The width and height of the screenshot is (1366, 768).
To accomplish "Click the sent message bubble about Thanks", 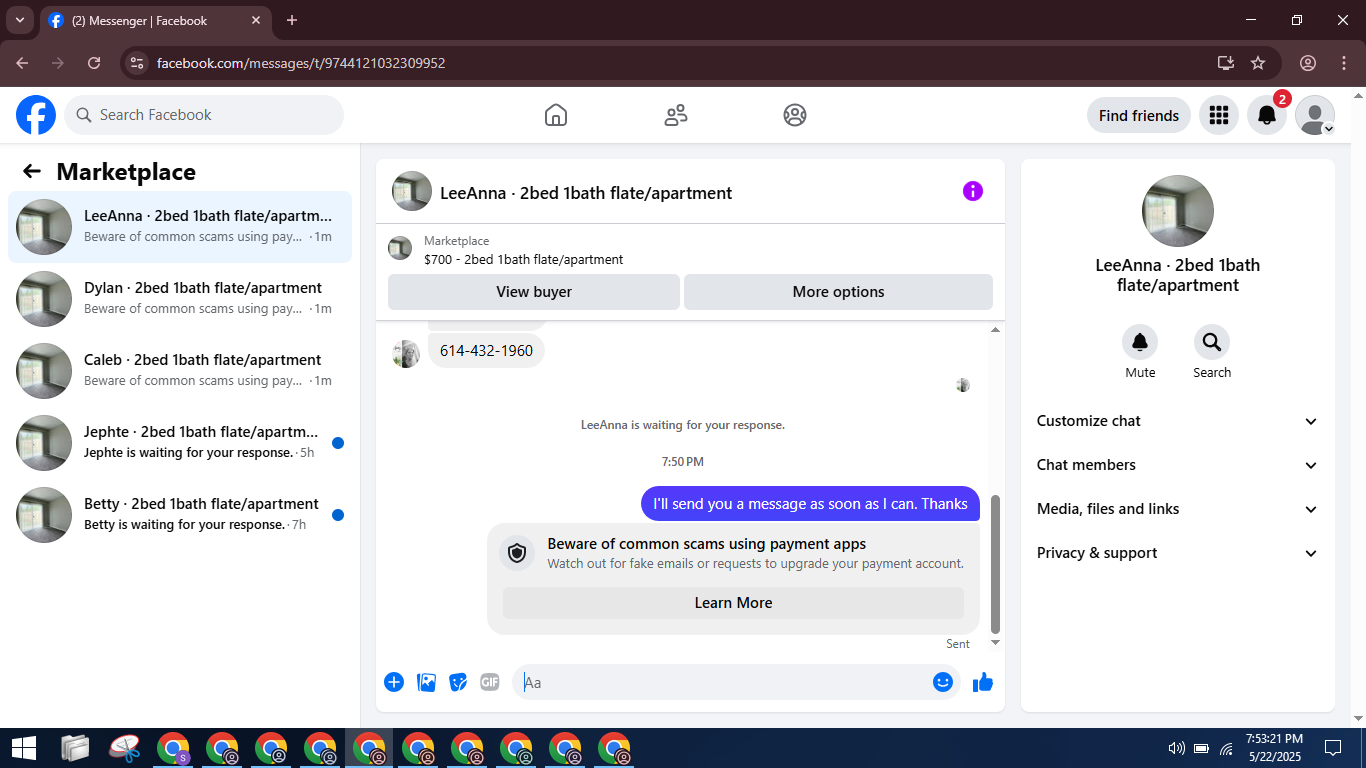I will [x=810, y=504].
